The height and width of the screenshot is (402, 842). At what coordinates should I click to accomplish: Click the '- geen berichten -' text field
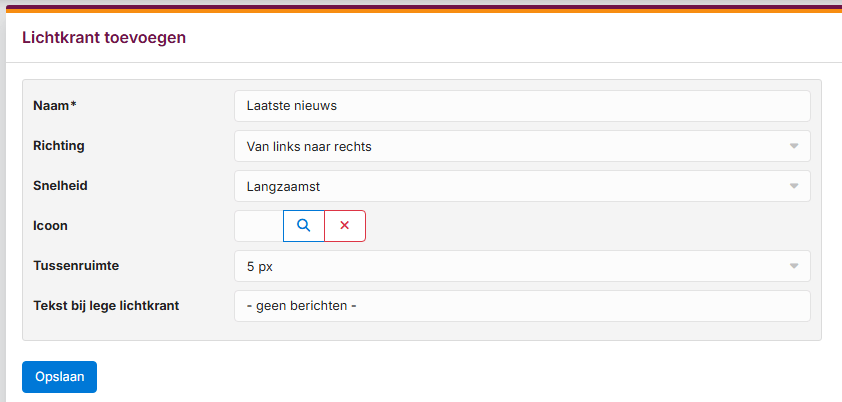pos(520,306)
